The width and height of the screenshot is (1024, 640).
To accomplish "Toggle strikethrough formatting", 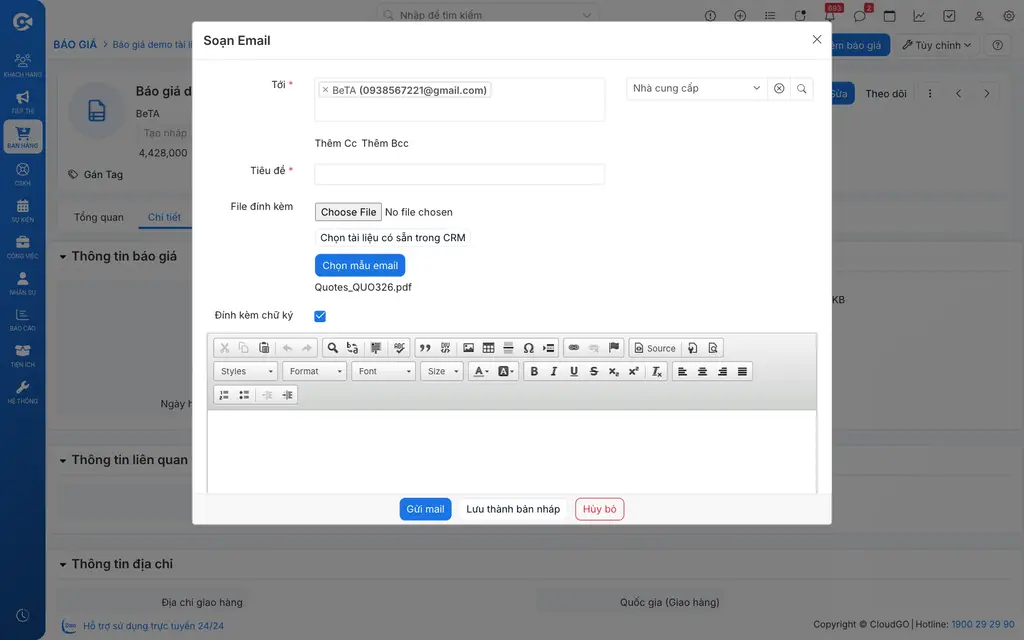I will click(x=594, y=372).
